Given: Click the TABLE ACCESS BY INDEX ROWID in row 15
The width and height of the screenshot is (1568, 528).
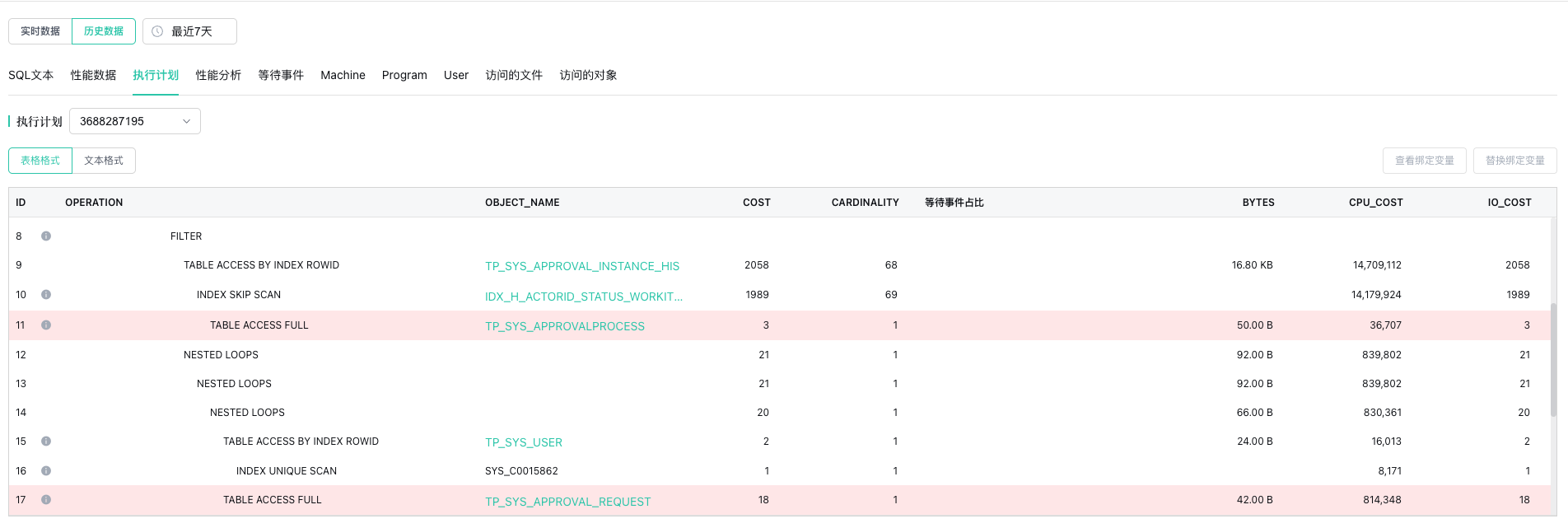Looking at the screenshot, I should (x=301, y=442).
